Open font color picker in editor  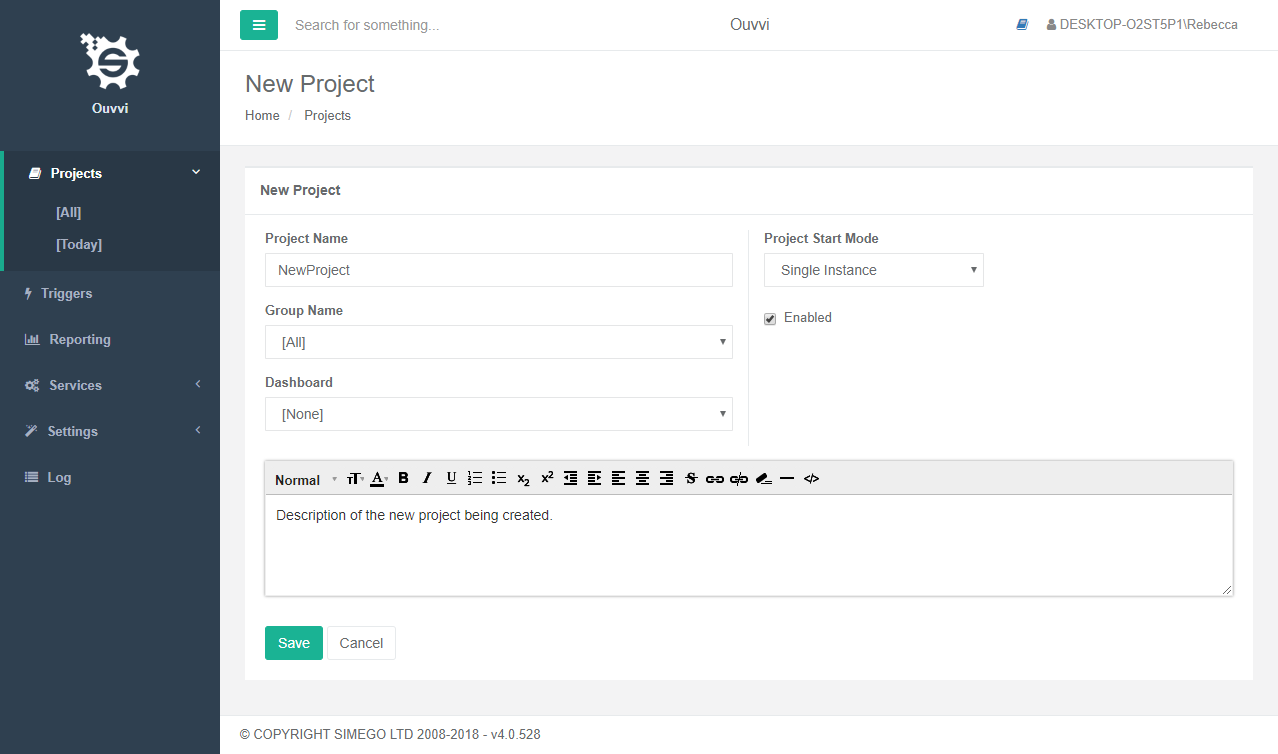[x=379, y=479]
